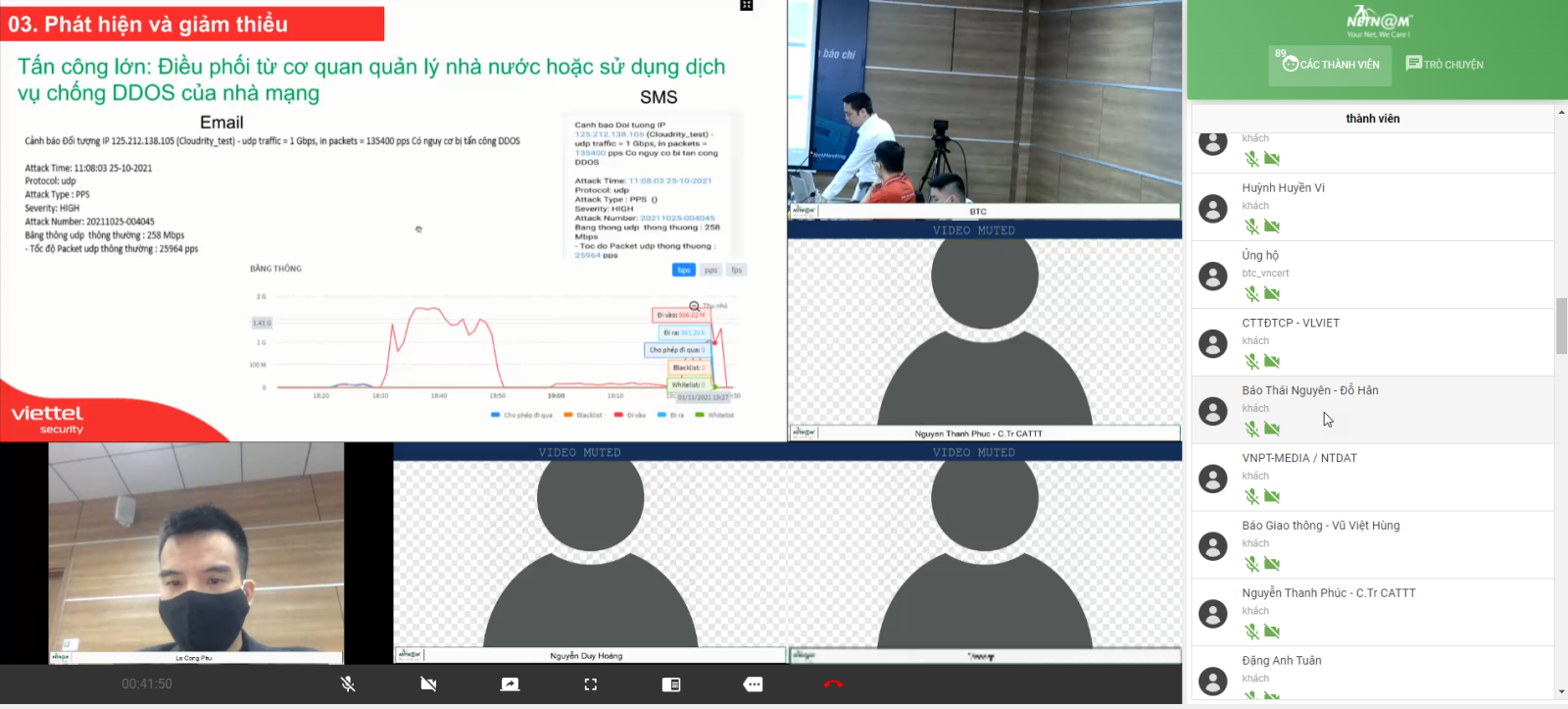Click muted mic icon for Báo Giao thông
The width and height of the screenshot is (1568, 709).
[x=1251, y=565]
